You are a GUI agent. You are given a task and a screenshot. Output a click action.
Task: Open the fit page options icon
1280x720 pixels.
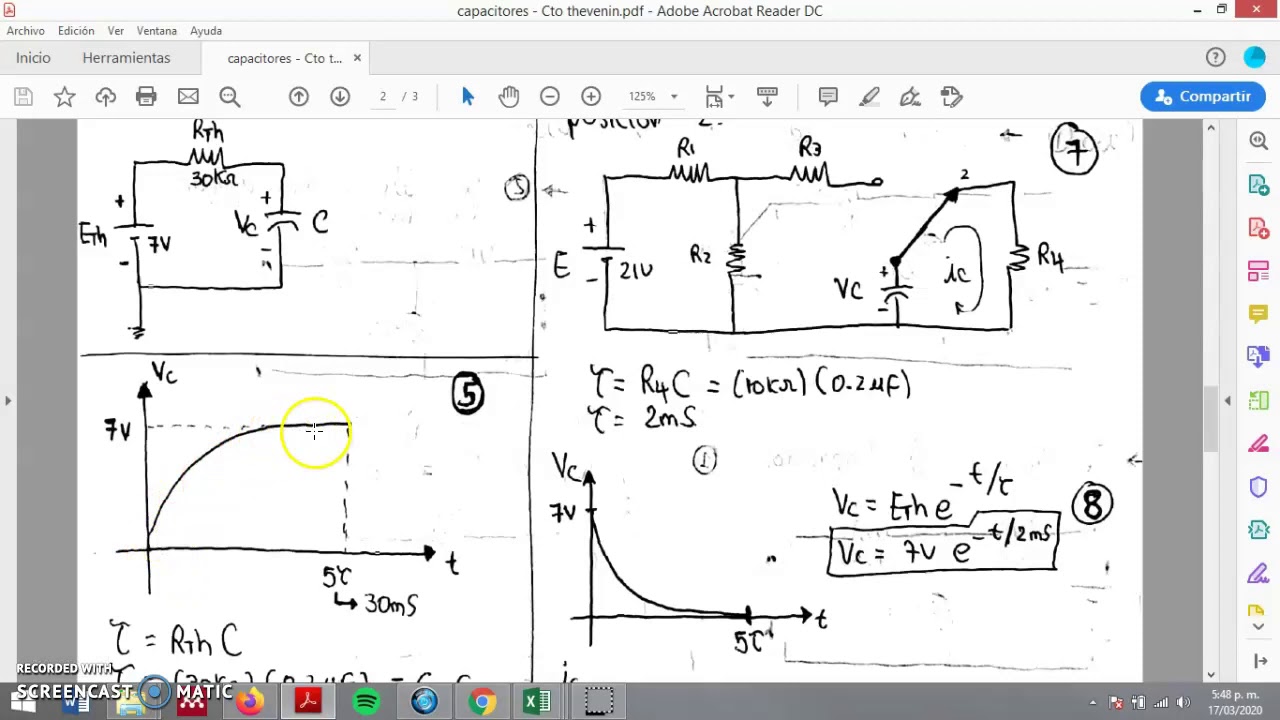[x=719, y=96]
